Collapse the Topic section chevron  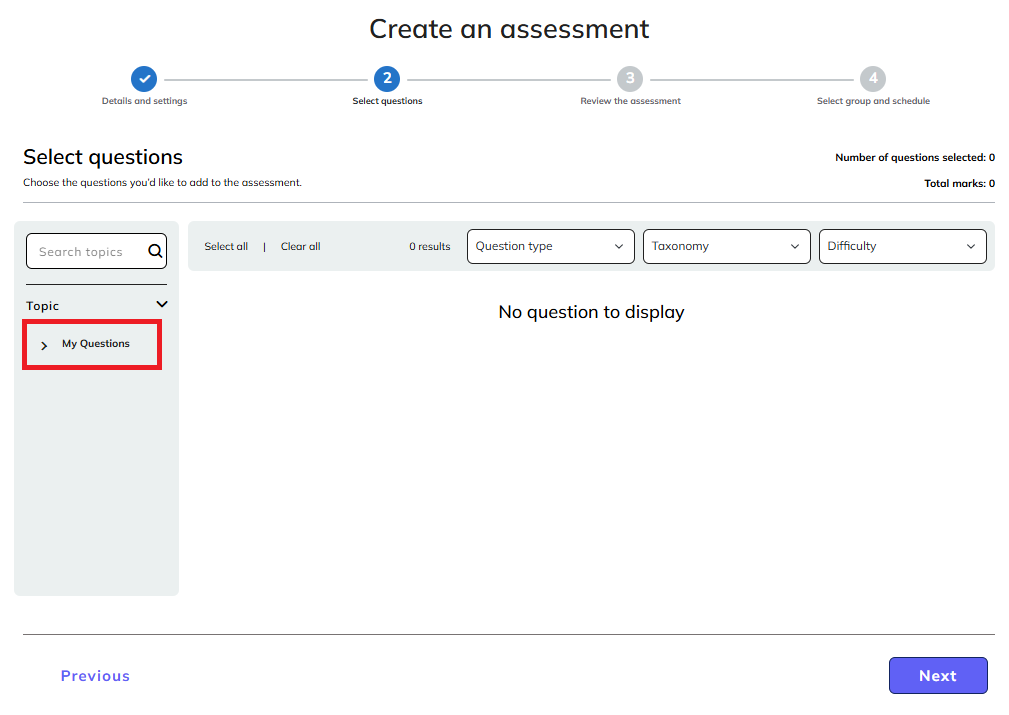pos(162,304)
